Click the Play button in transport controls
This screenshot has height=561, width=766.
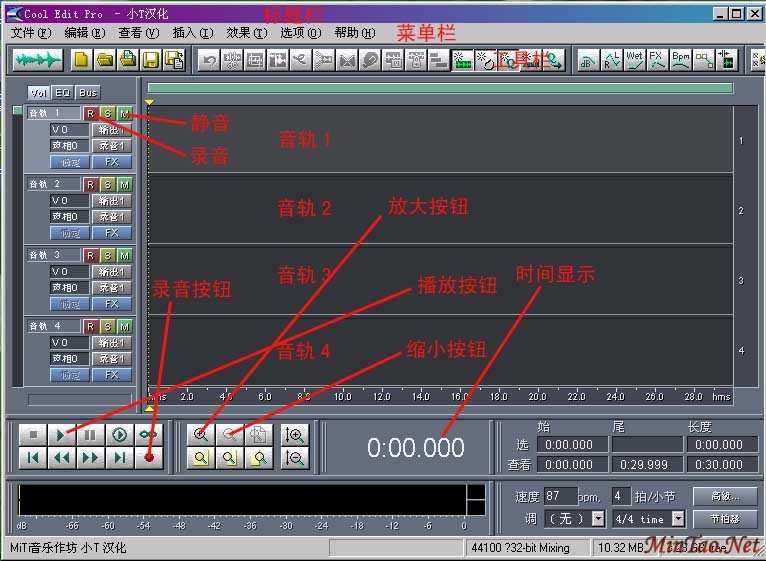[x=62, y=435]
